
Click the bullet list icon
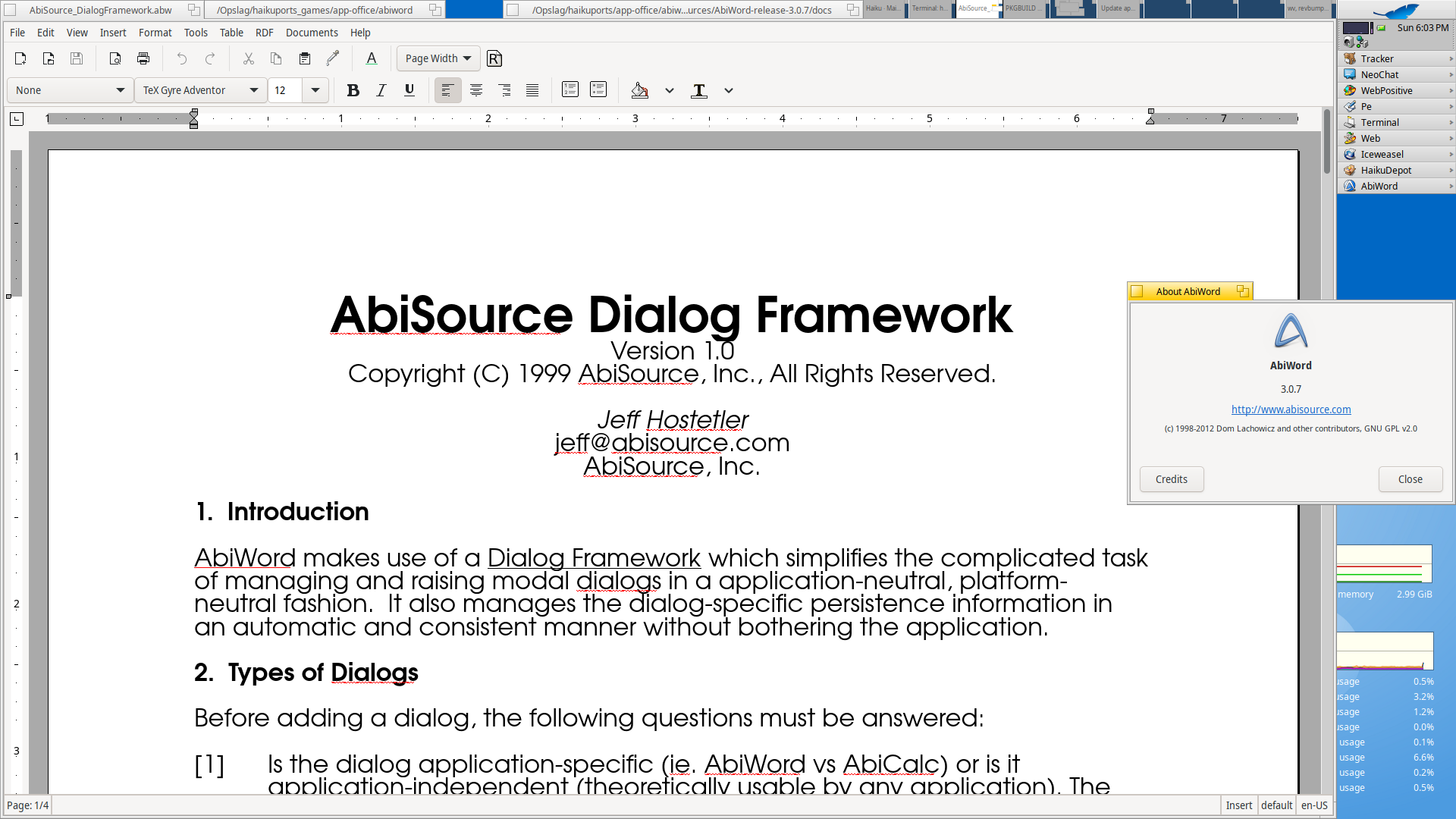click(x=598, y=89)
